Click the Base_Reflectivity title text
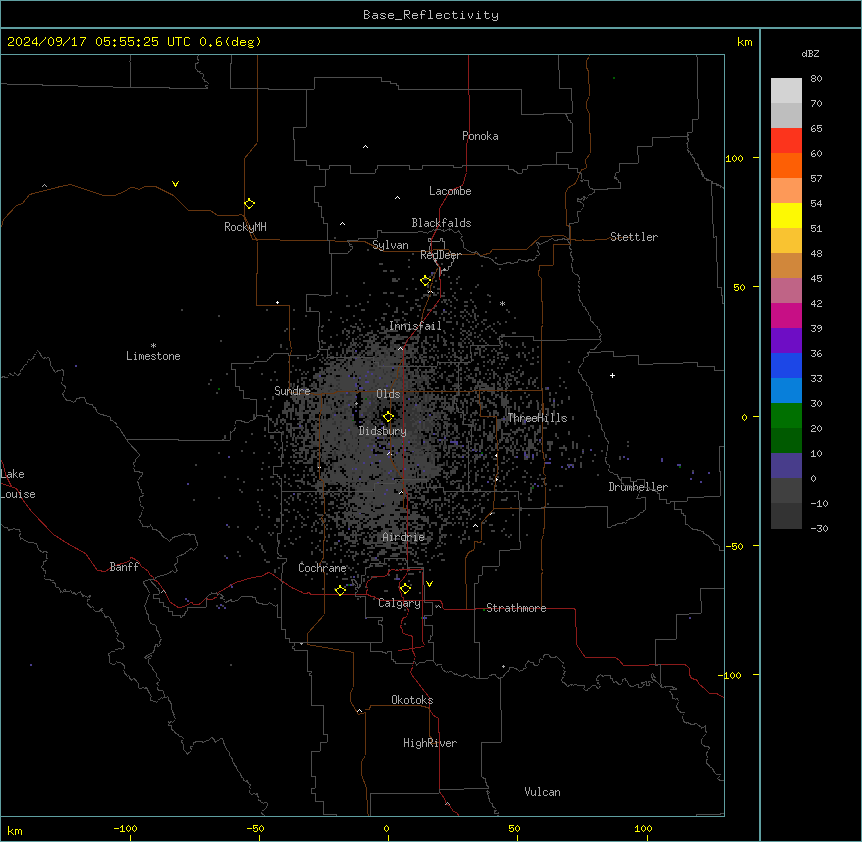Viewport: 862px width, 842px height. pos(431,15)
